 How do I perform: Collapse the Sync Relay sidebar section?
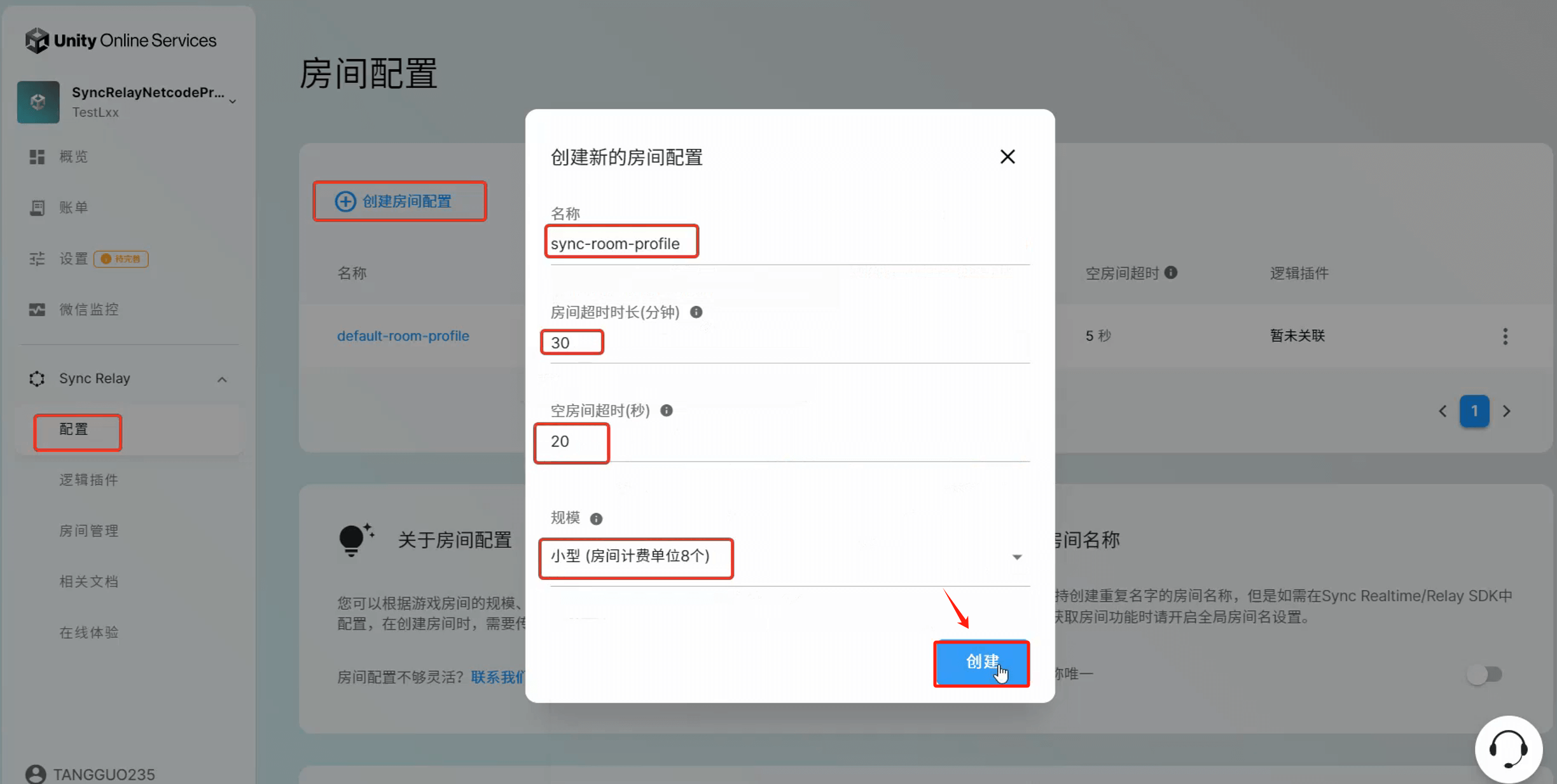pyautogui.click(x=222, y=380)
